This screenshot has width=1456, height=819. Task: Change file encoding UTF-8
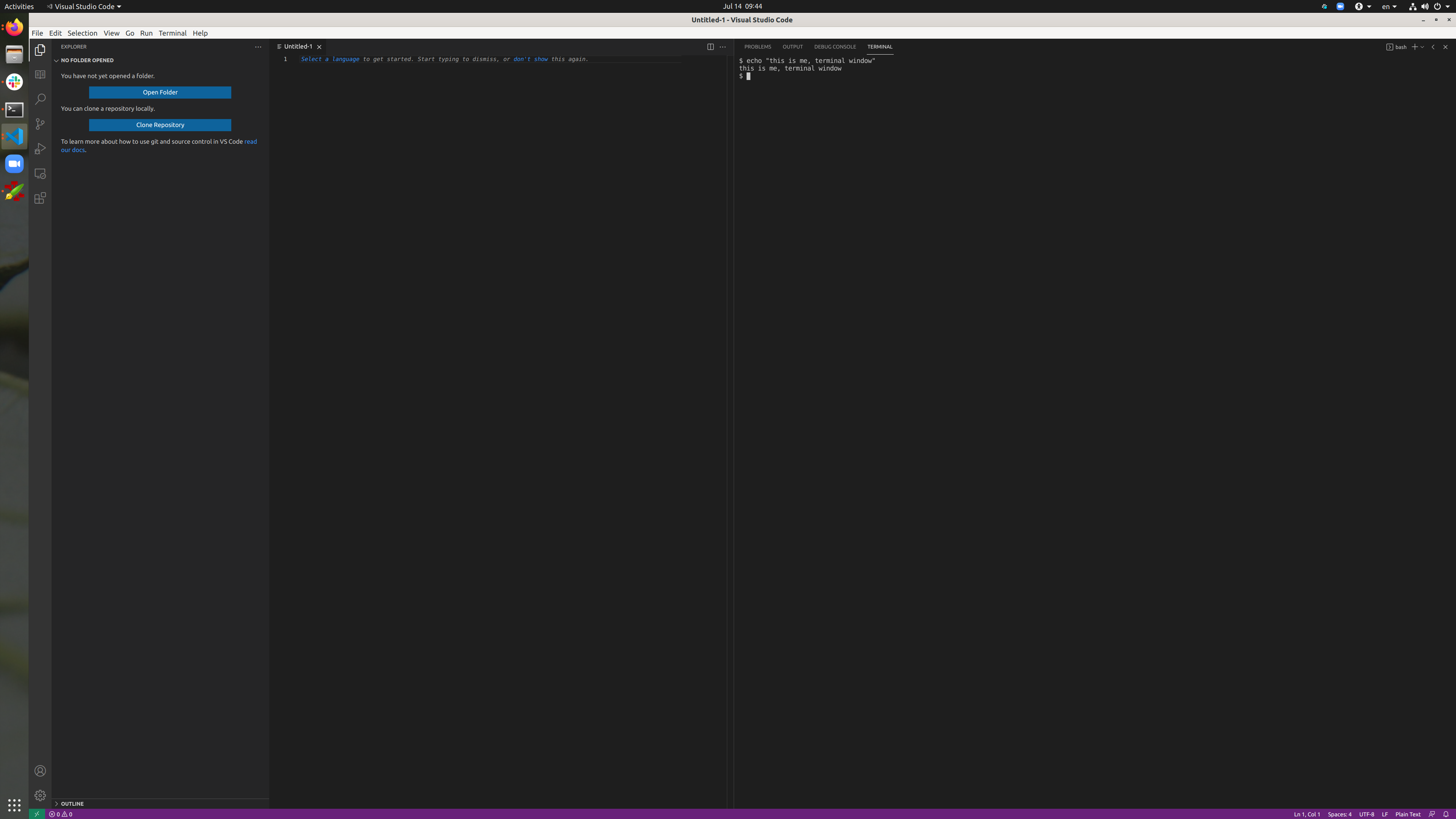tap(1366, 814)
